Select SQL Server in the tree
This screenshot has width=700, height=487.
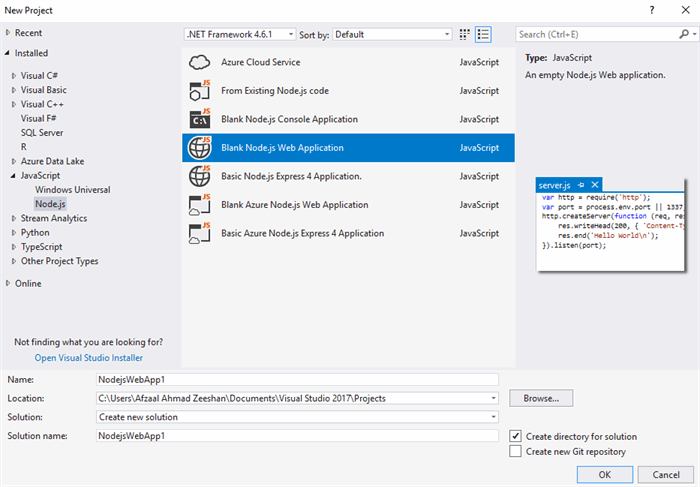tap(42, 133)
